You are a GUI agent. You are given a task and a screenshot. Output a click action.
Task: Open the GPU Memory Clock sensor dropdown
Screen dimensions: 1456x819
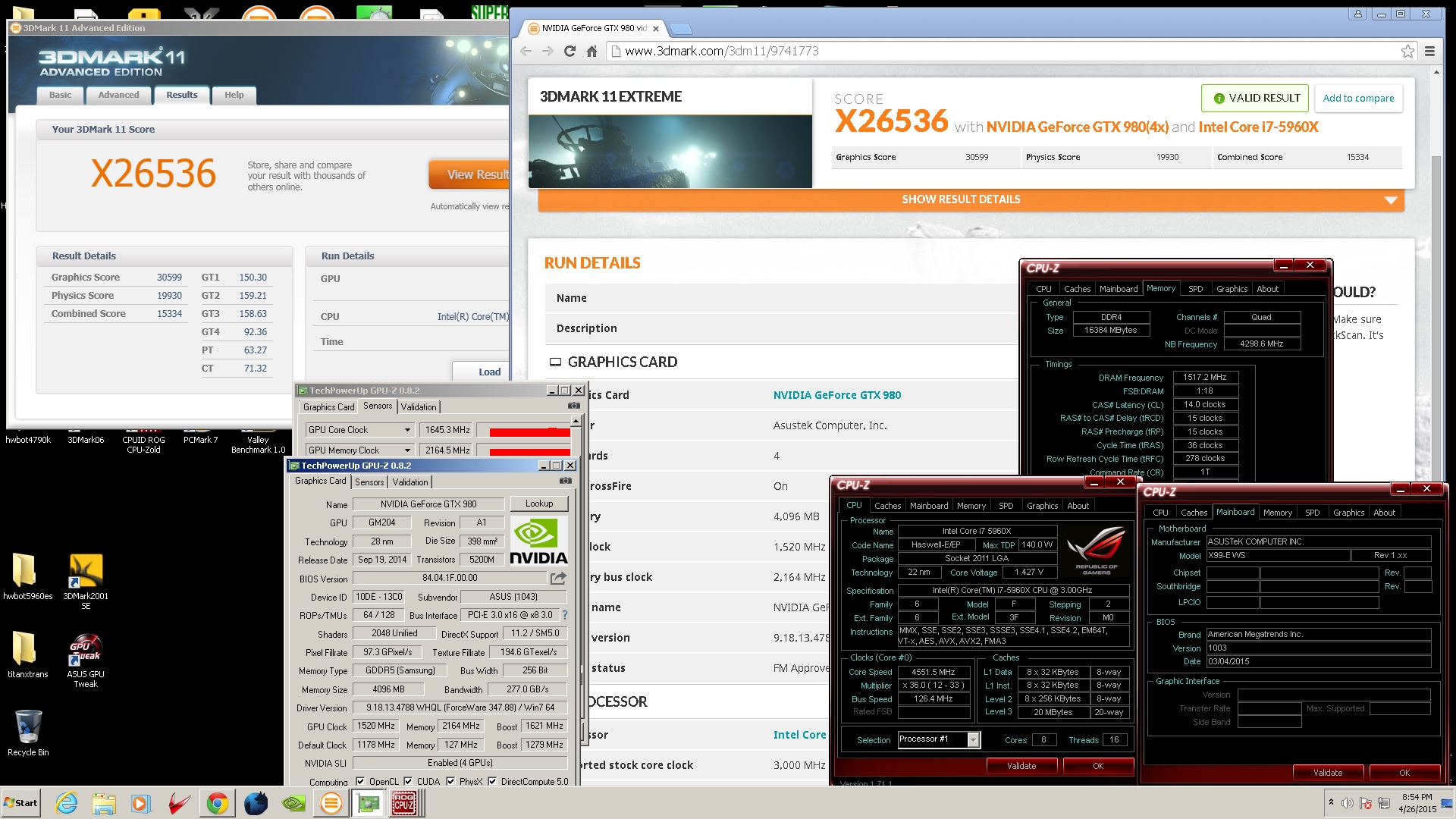coord(407,450)
